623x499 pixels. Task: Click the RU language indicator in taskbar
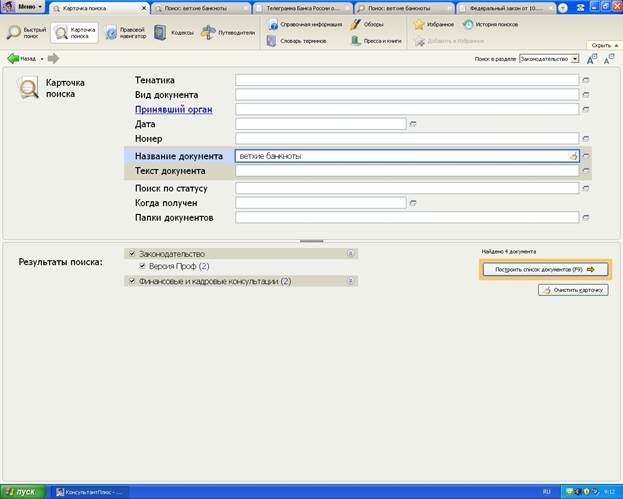click(x=546, y=492)
